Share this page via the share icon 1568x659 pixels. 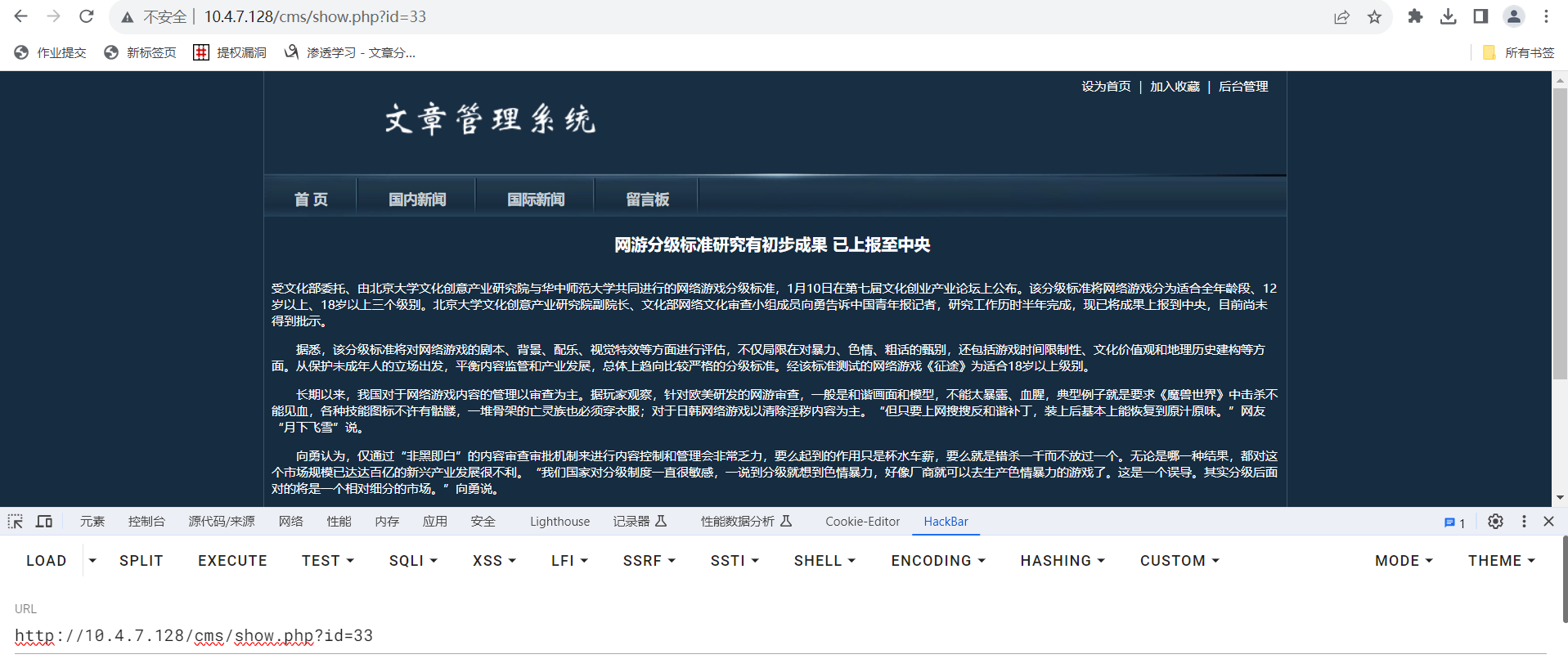(x=1341, y=17)
